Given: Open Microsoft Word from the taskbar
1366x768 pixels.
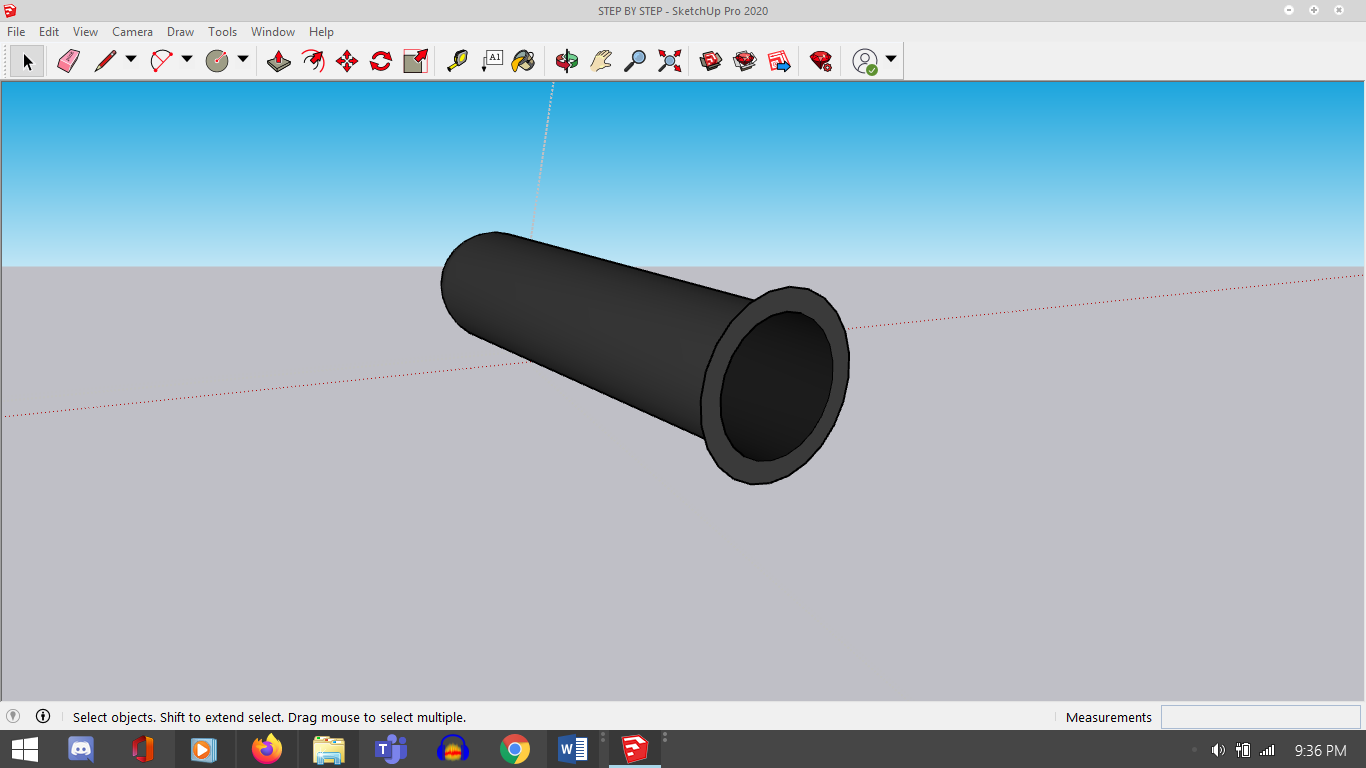Looking at the screenshot, I should point(573,749).
